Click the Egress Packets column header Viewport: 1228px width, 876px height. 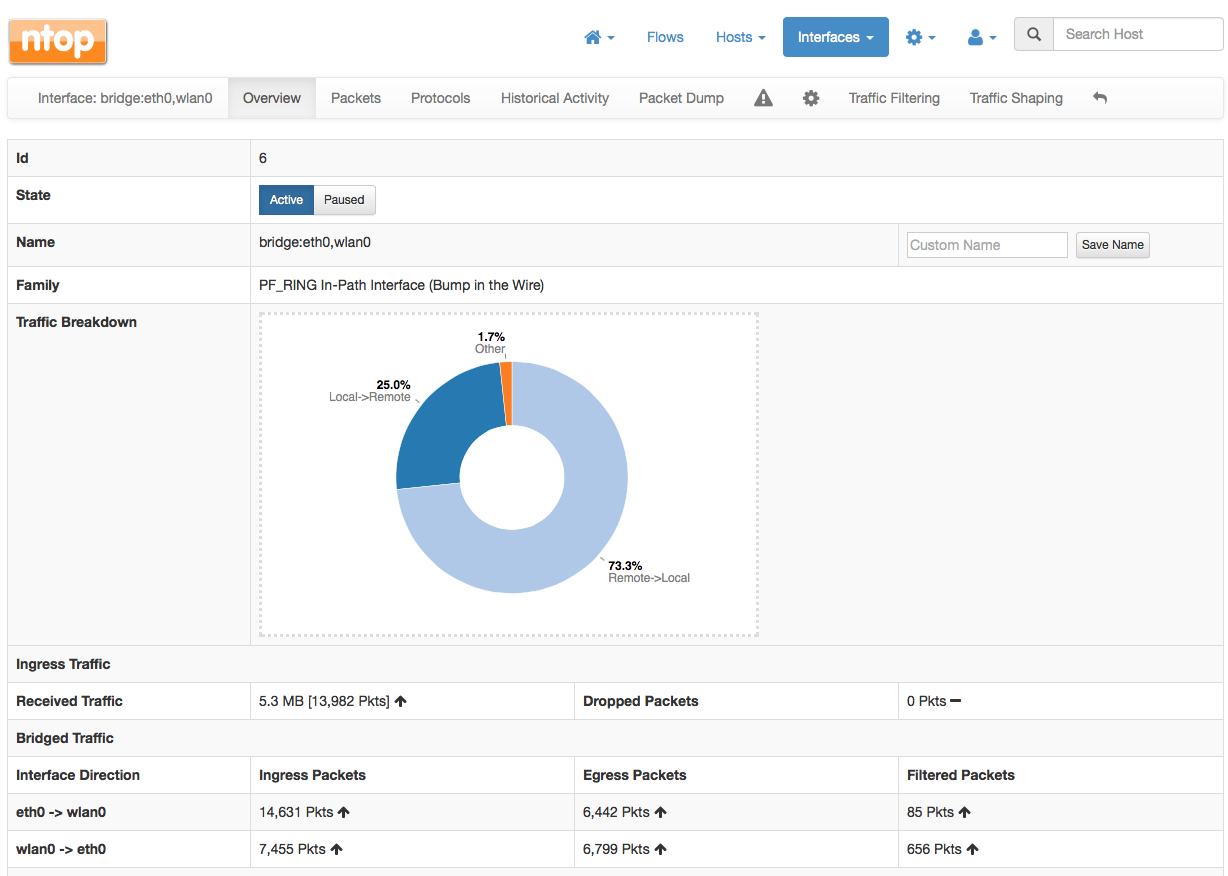tap(635, 775)
